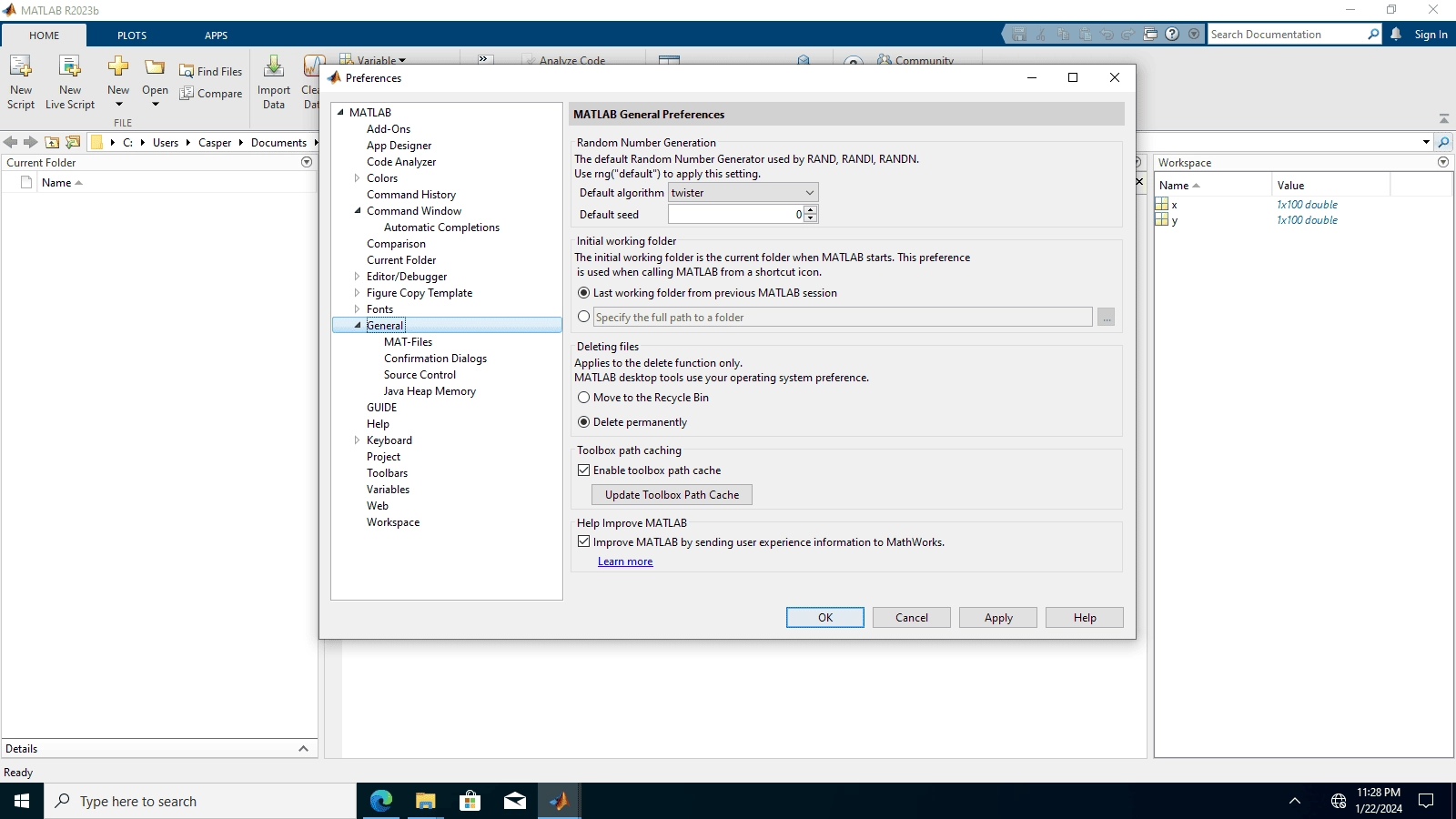The height and width of the screenshot is (819, 1456).
Task: Click the Paste icon in quick access toolbar
Action: click(x=1085, y=35)
